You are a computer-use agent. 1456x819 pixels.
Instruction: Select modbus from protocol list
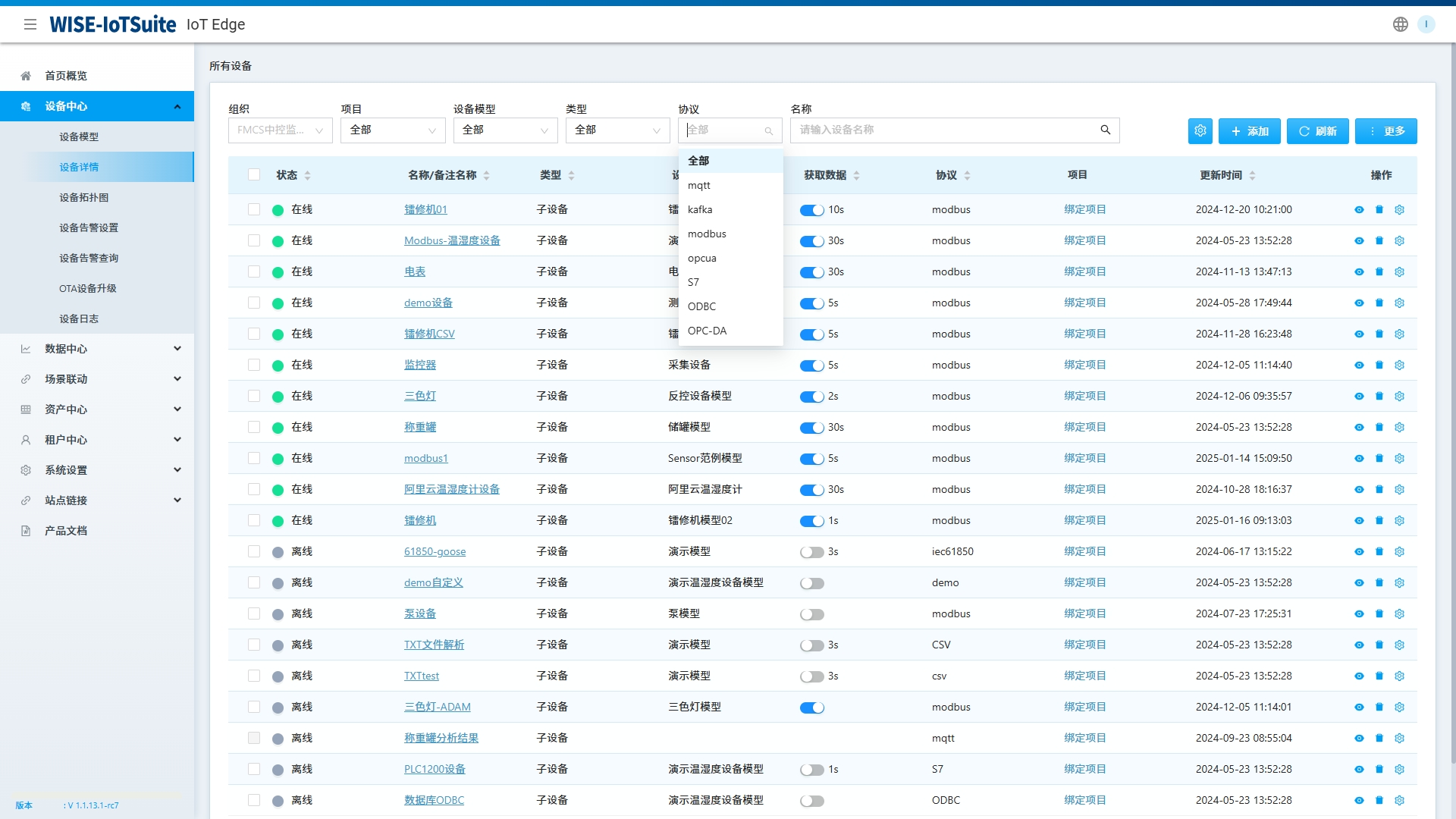(x=707, y=234)
